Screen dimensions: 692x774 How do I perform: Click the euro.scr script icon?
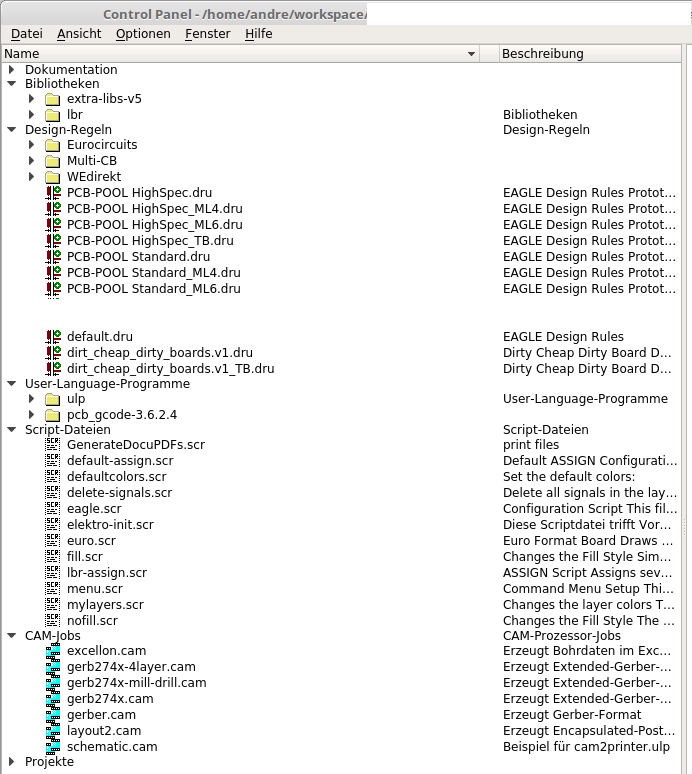[x=52, y=541]
